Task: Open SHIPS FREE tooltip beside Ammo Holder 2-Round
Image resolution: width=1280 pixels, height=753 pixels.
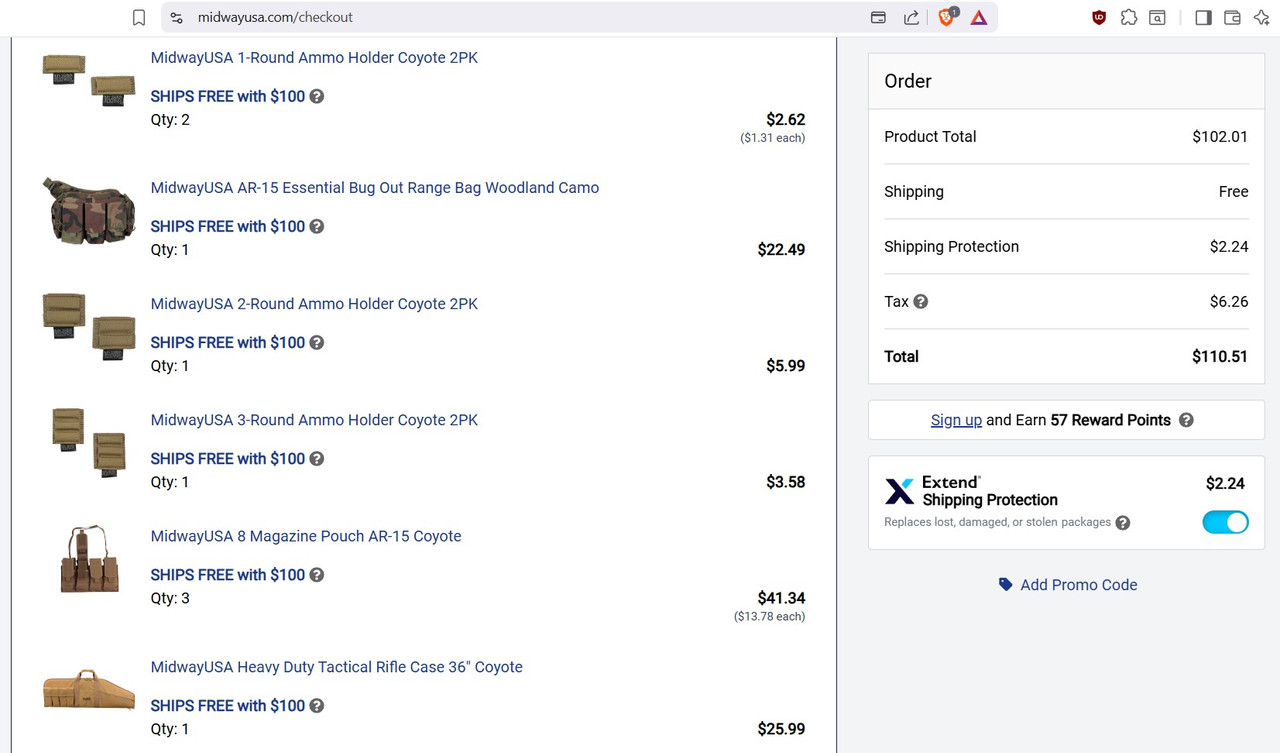Action: 317,342
